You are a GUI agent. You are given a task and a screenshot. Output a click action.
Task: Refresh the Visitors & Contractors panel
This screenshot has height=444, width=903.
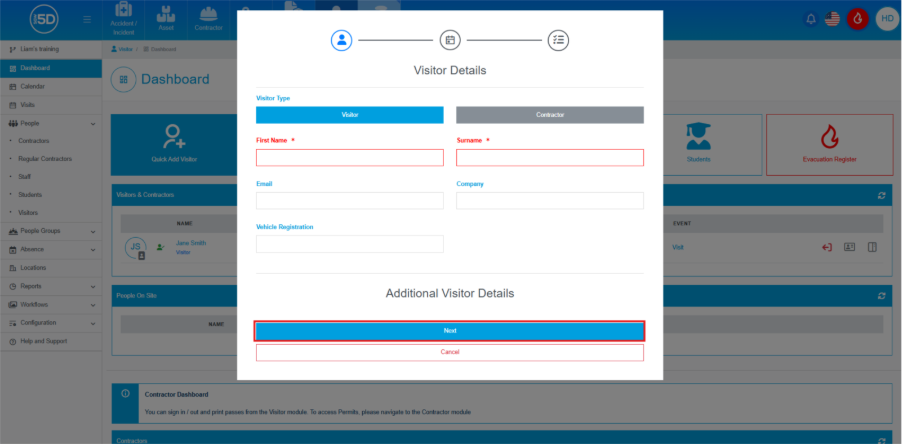[881, 195]
